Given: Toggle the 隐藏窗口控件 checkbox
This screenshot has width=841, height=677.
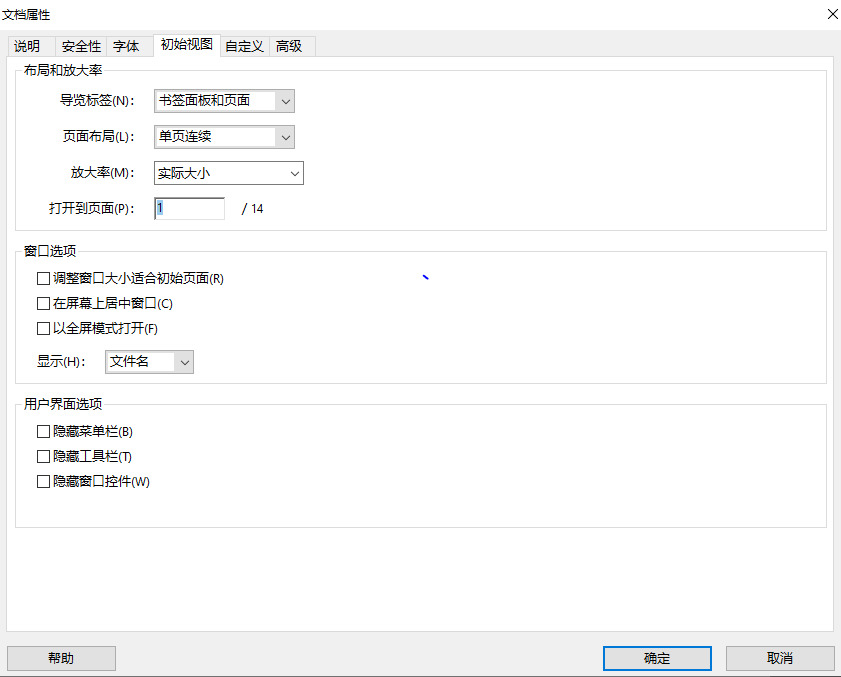Looking at the screenshot, I should click(x=43, y=481).
